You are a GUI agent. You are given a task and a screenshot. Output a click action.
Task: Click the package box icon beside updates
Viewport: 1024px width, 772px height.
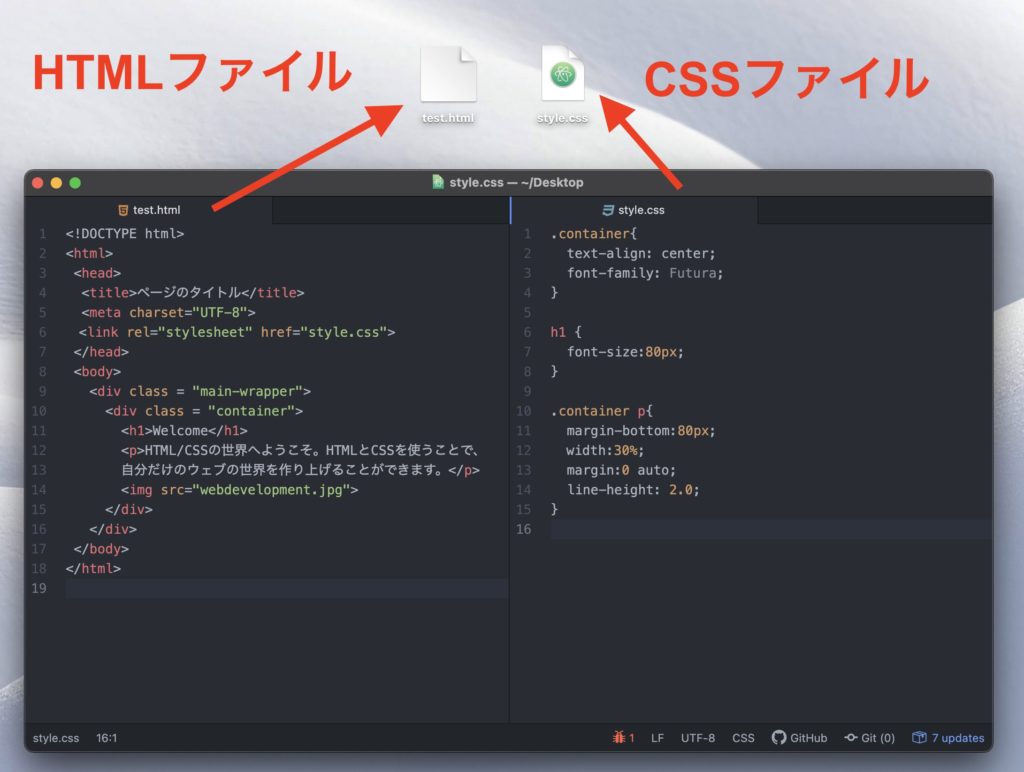919,737
